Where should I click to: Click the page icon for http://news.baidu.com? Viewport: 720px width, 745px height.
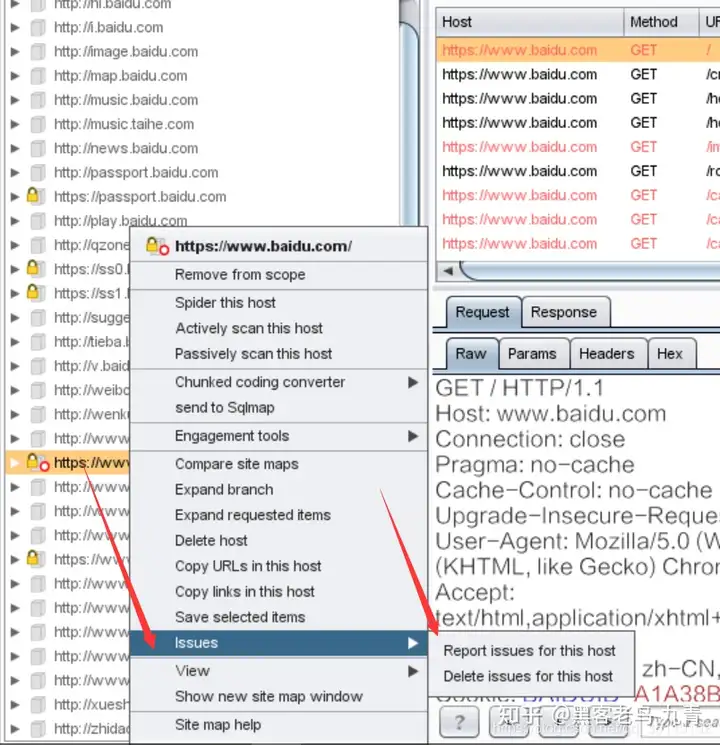38,148
